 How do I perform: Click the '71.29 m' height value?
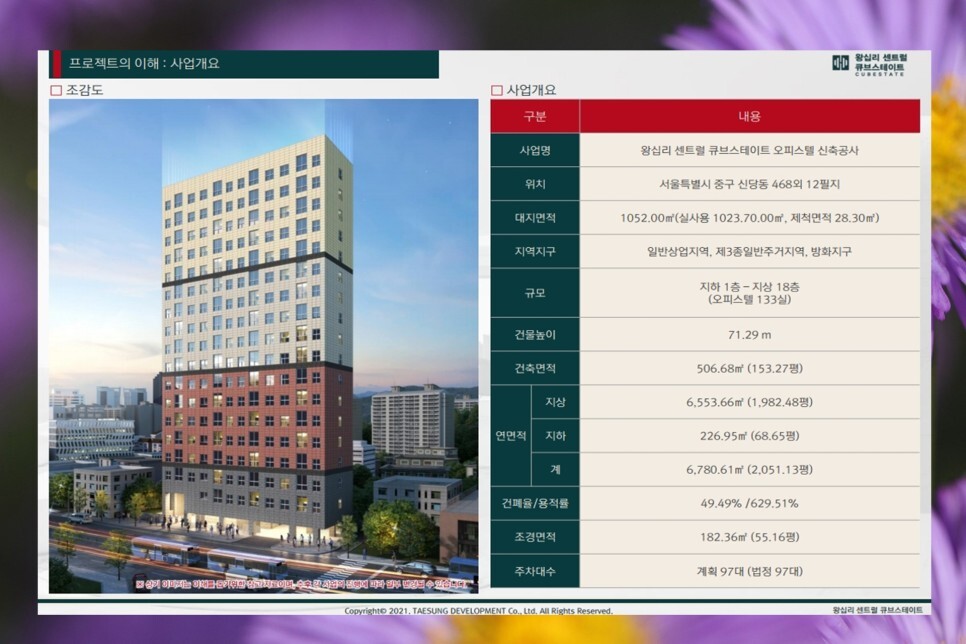750,335
